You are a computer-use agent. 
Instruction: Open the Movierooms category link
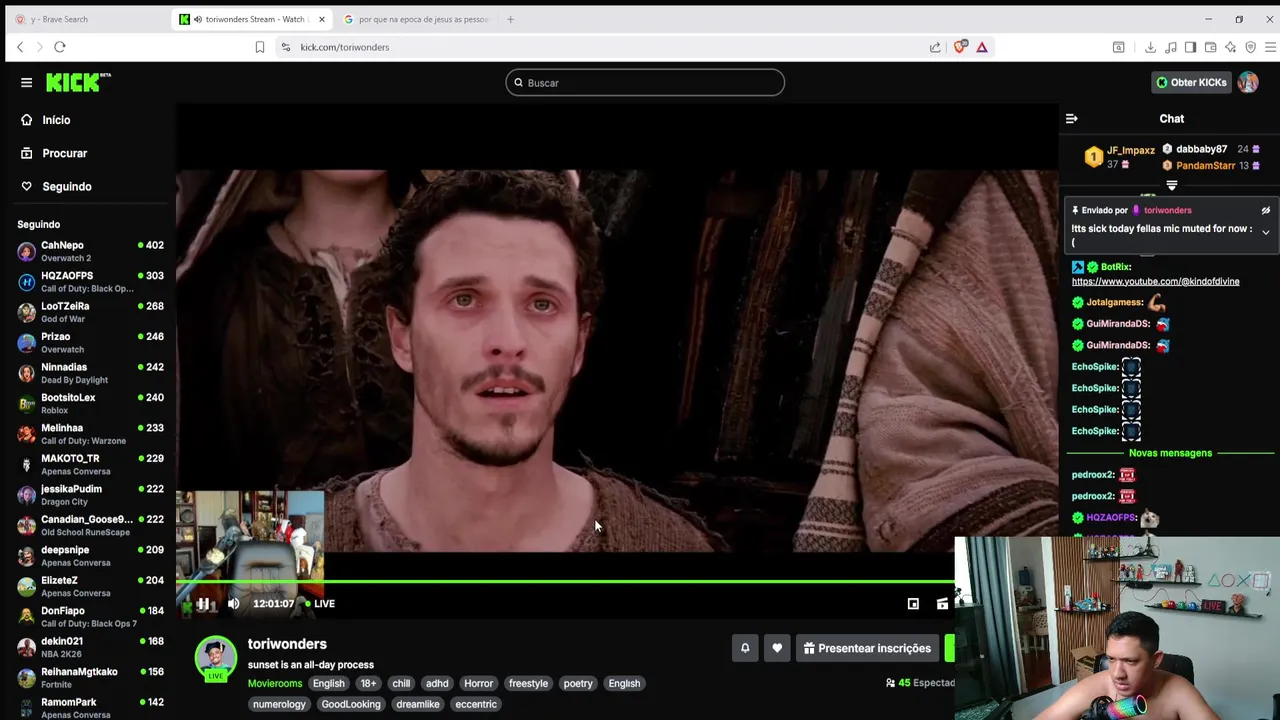pos(275,684)
